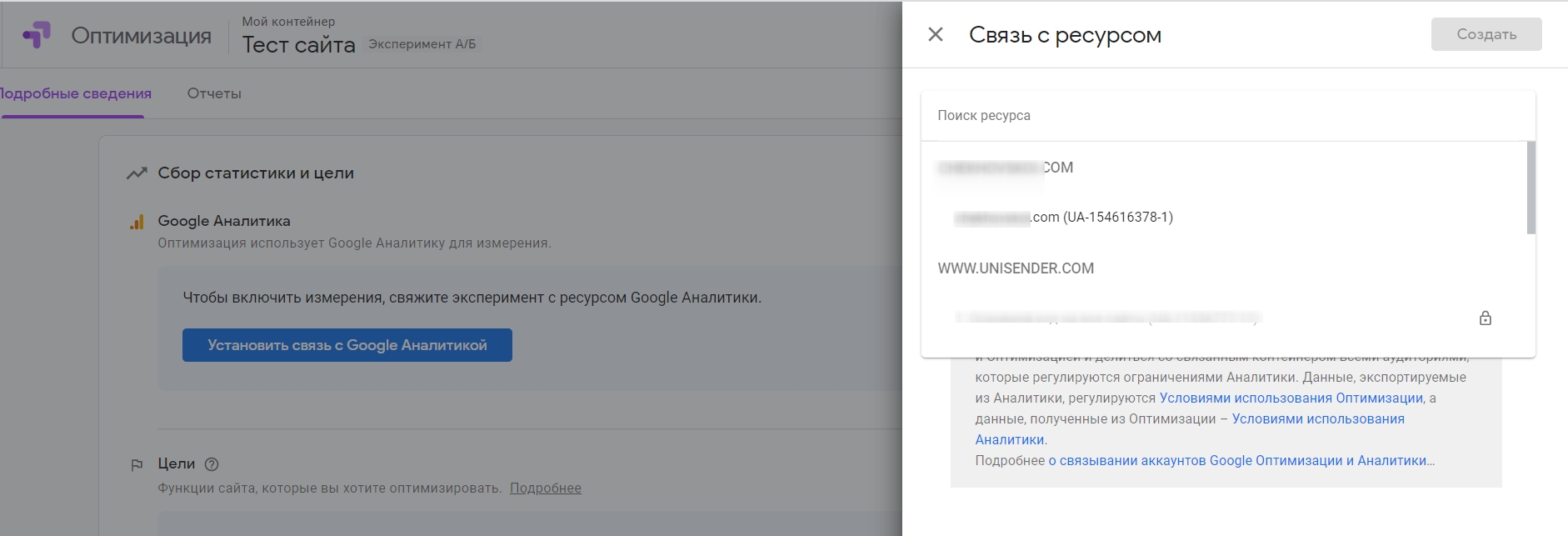Click the 'Эксперимент А/Б' label

click(x=422, y=44)
